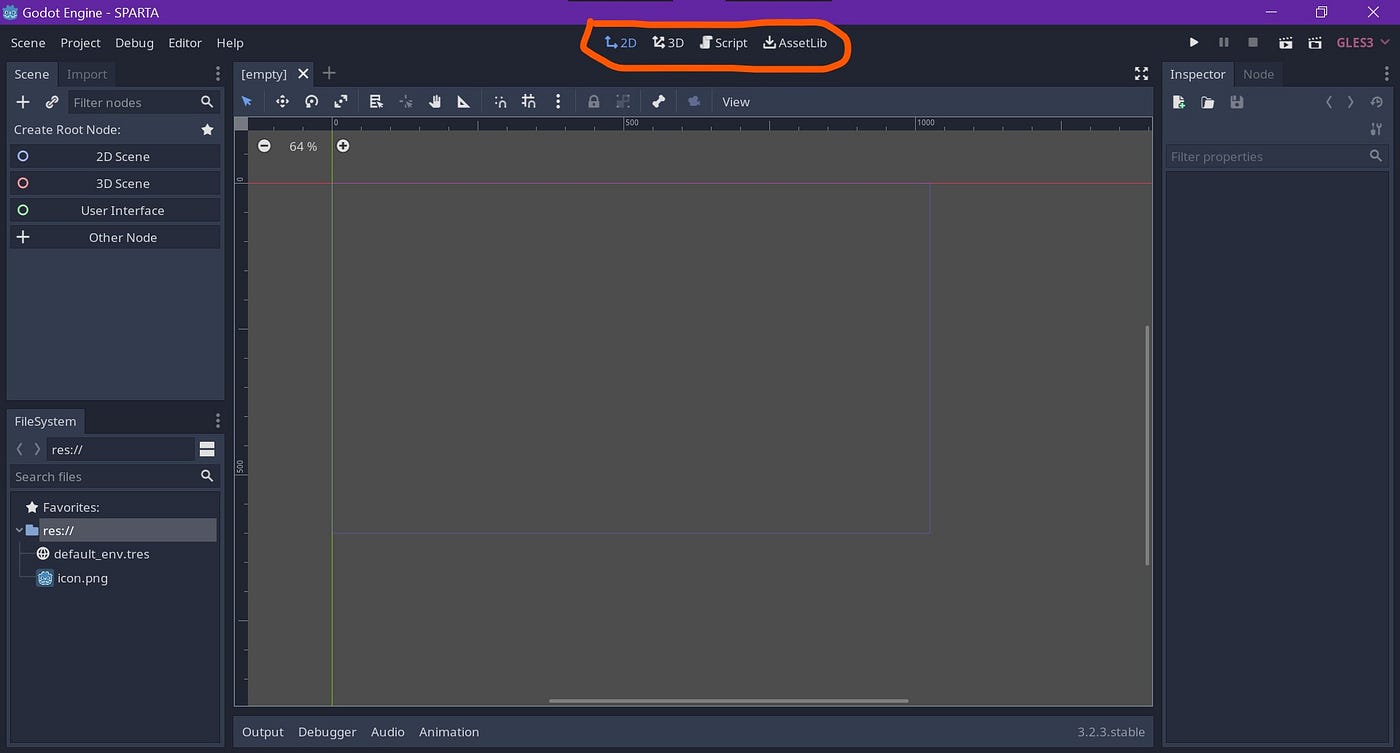The width and height of the screenshot is (1400, 753).
Task: Click the canvas preview override icon
Action: coord(694,101)
